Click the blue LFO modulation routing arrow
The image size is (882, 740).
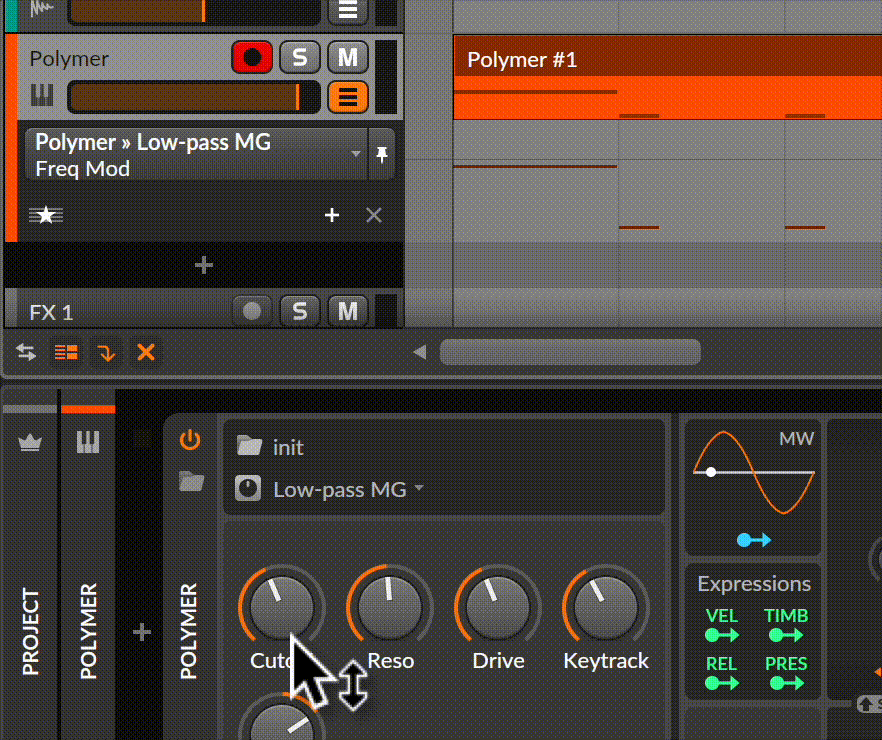point(754,540)
